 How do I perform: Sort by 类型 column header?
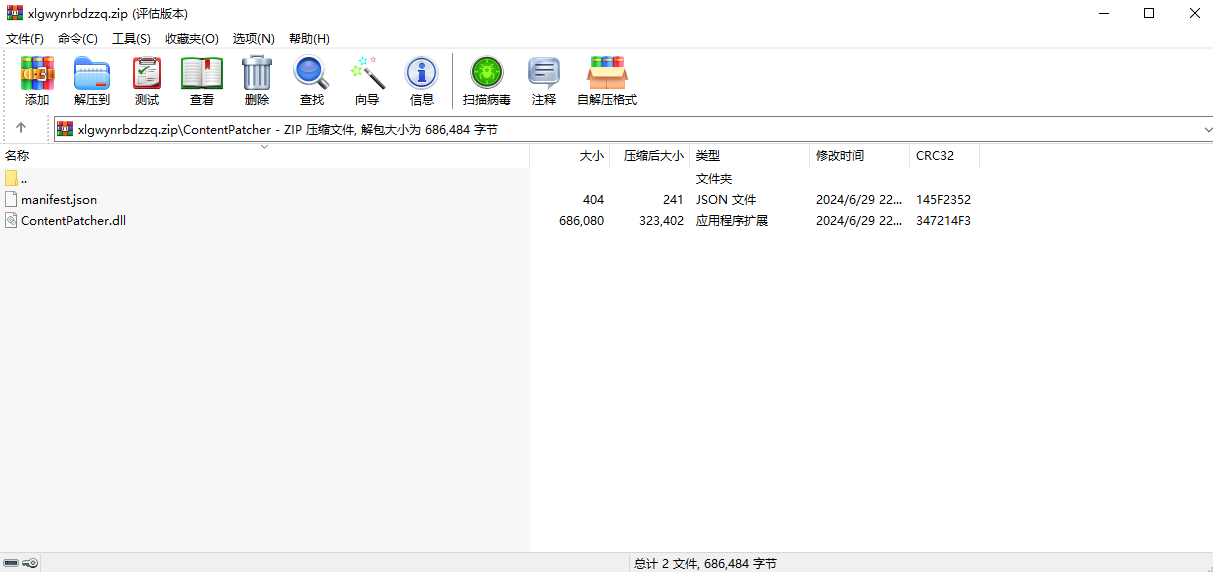(749, 155)
